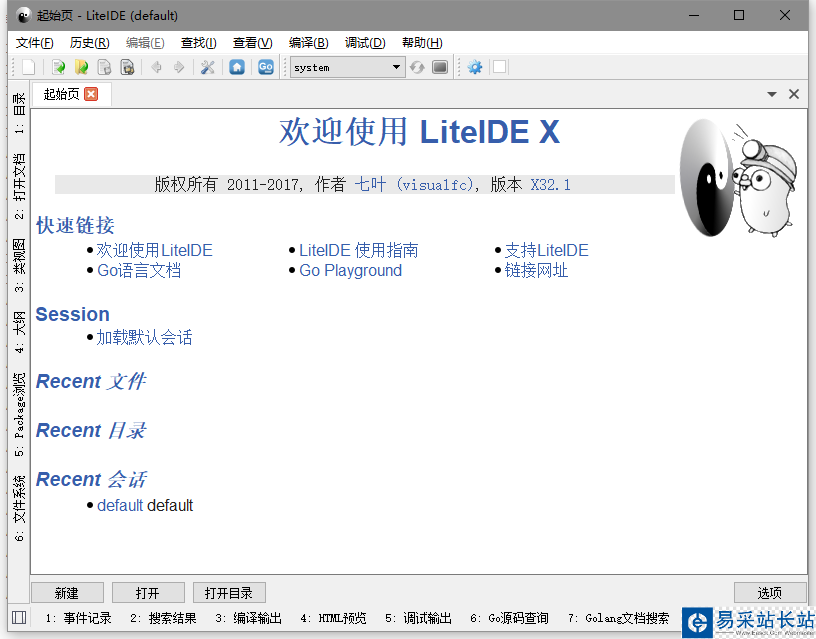Screen dimensions: 816x639
Task: Close the 起始页 tab via red X
Action: pyautogui.click(x=91, y=94)
